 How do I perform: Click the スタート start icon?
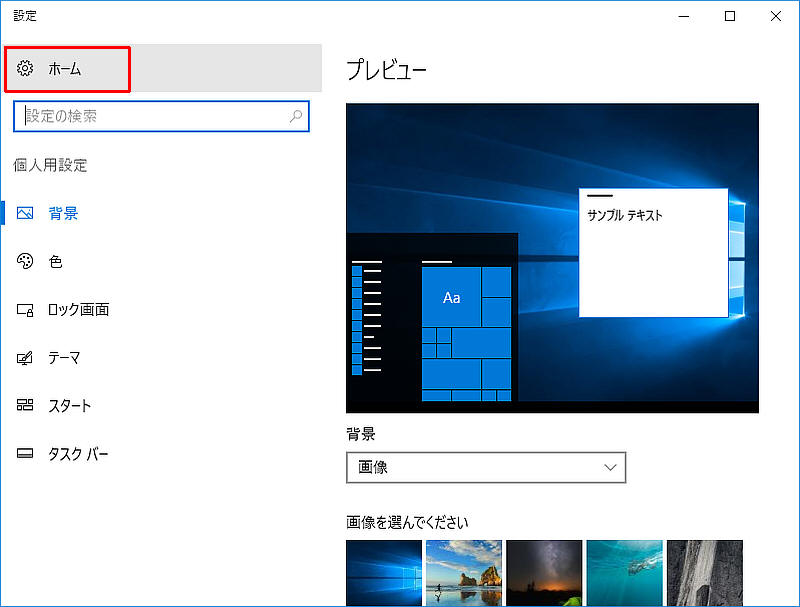click(25, 405)
